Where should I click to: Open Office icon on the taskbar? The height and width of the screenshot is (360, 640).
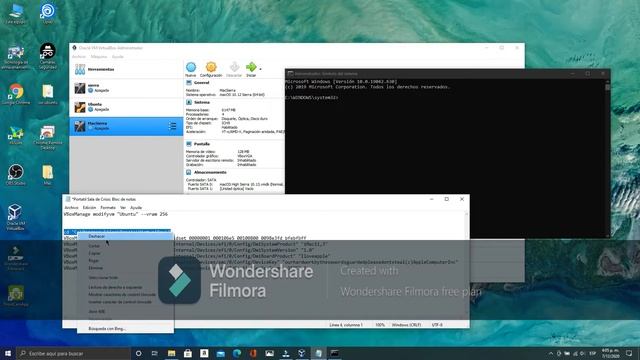[x=253, y=353]
